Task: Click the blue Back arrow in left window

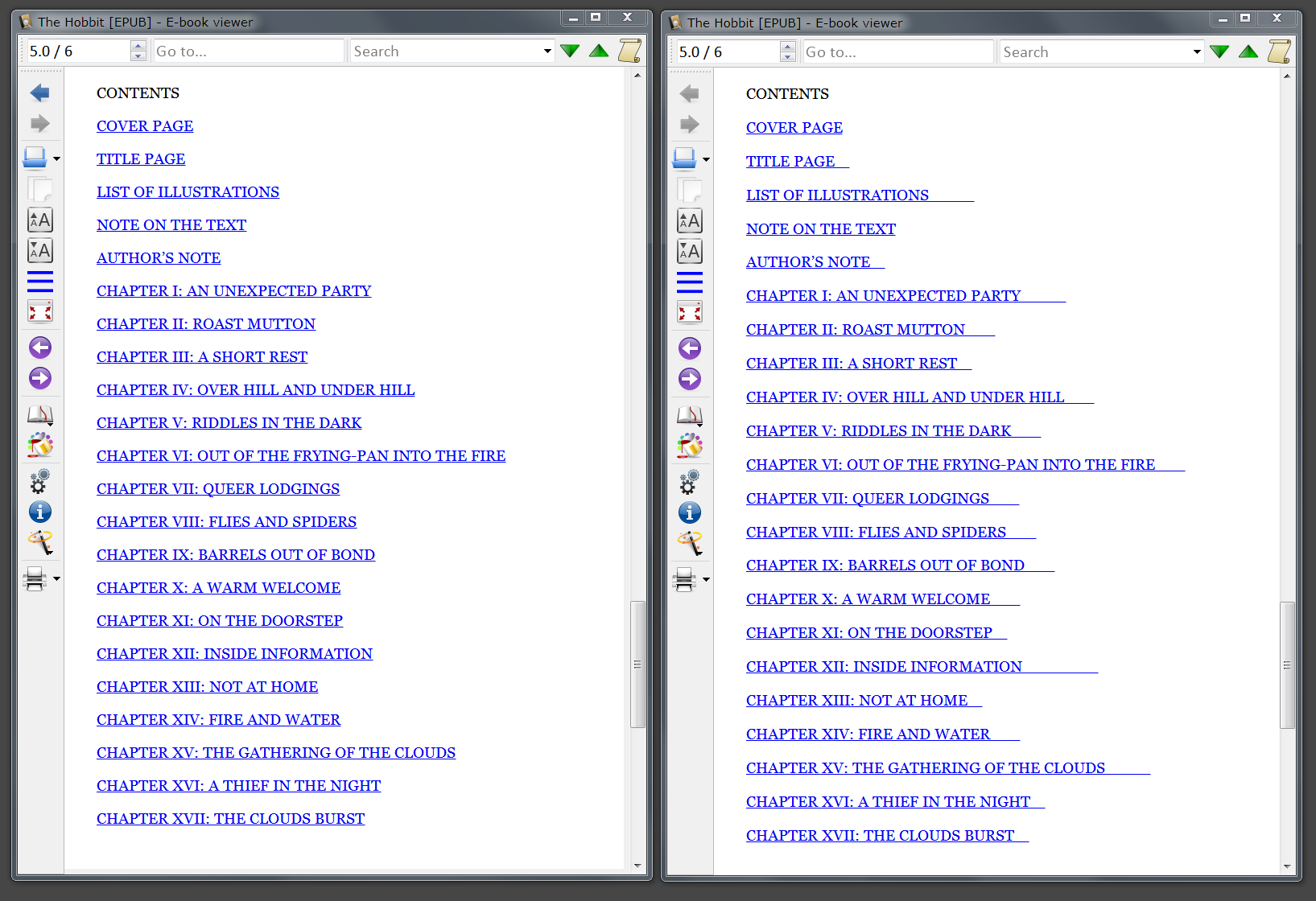Action: (x=40, y=93)
